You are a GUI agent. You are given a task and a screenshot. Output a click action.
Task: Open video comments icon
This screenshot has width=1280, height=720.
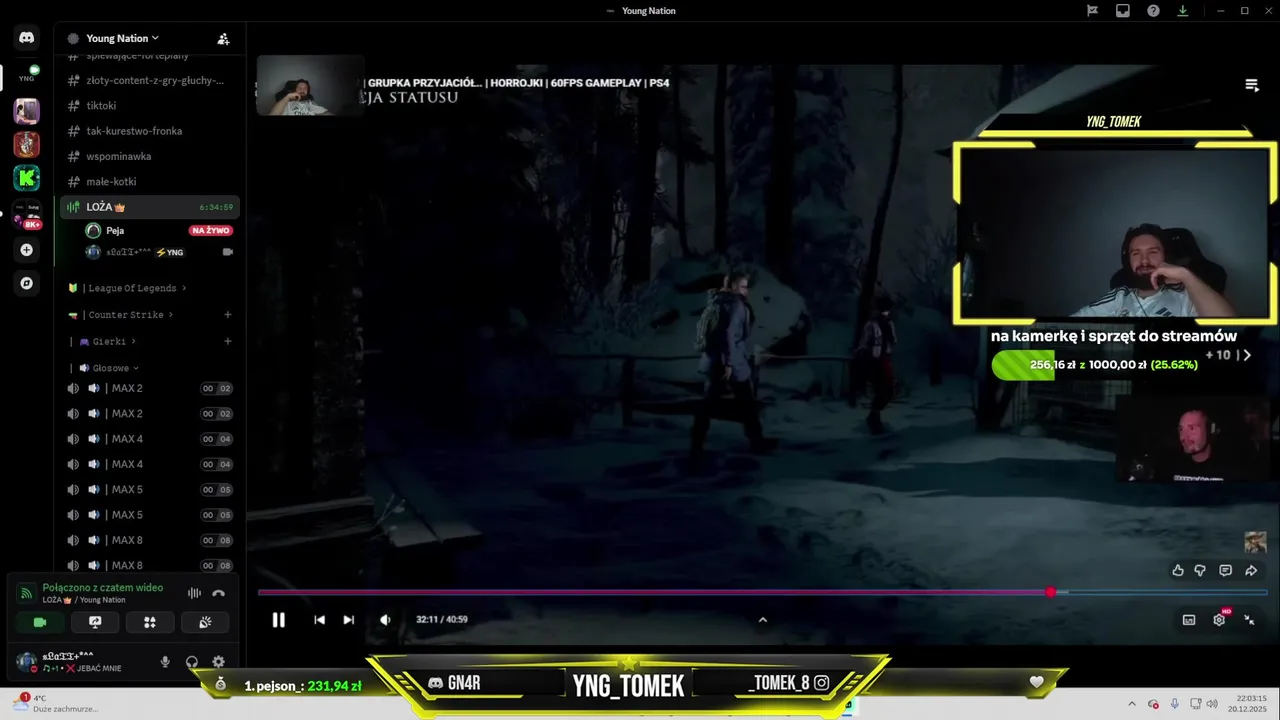click(1225, 570)
